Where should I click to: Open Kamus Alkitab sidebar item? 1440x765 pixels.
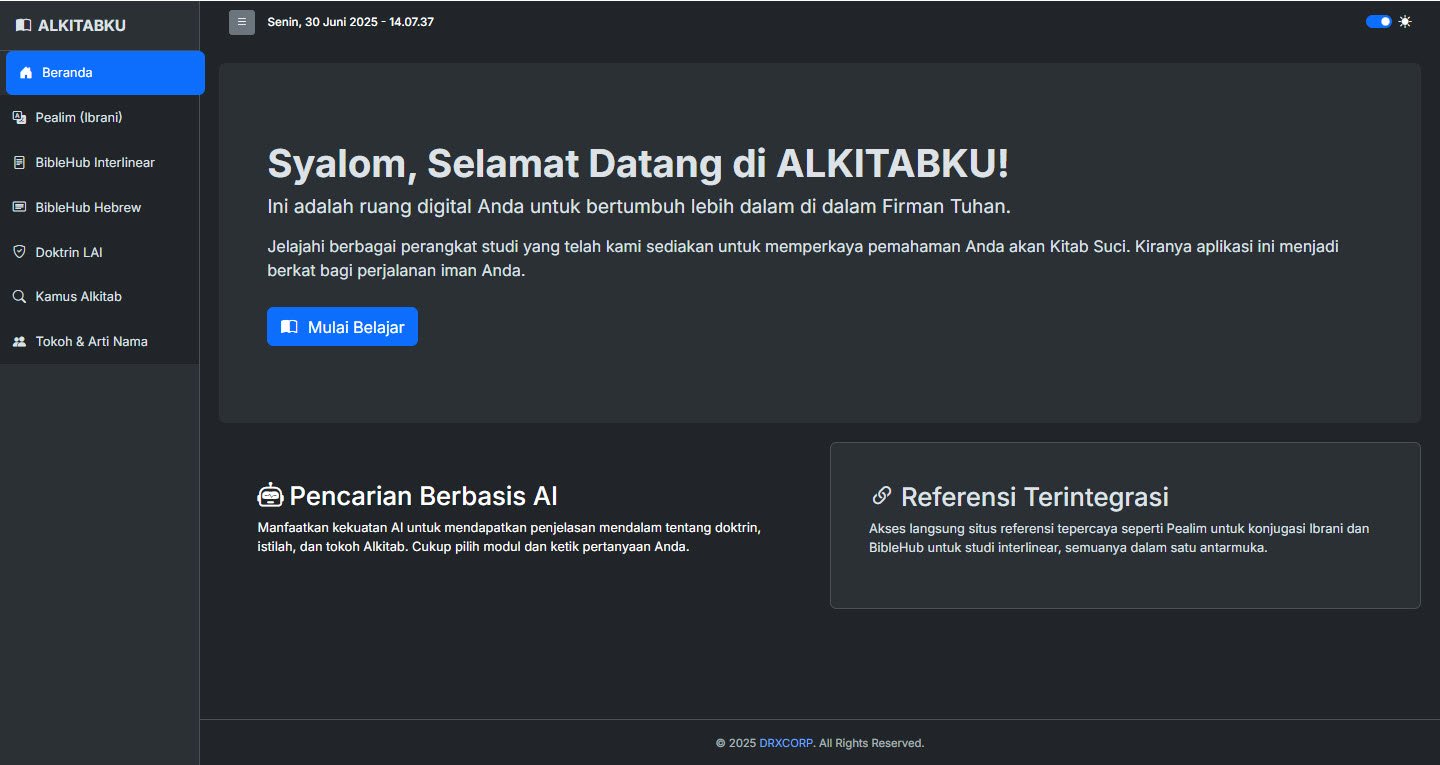click(100, 296)
